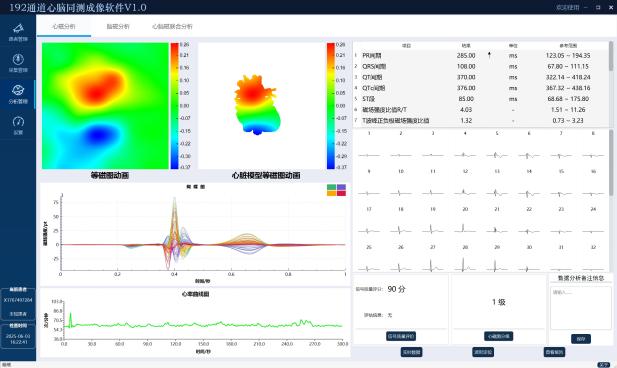Image resolution: width=617 pixels, height=368 pixels.
Task: Click the bottom-row button below the remarks panel
Action: pyautogui.click(x=554, y=352)
